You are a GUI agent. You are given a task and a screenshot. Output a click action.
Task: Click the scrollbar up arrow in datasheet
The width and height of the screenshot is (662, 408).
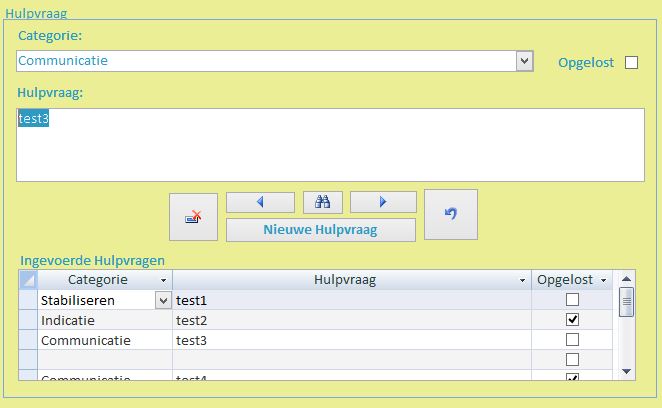(x=627, y=279)
